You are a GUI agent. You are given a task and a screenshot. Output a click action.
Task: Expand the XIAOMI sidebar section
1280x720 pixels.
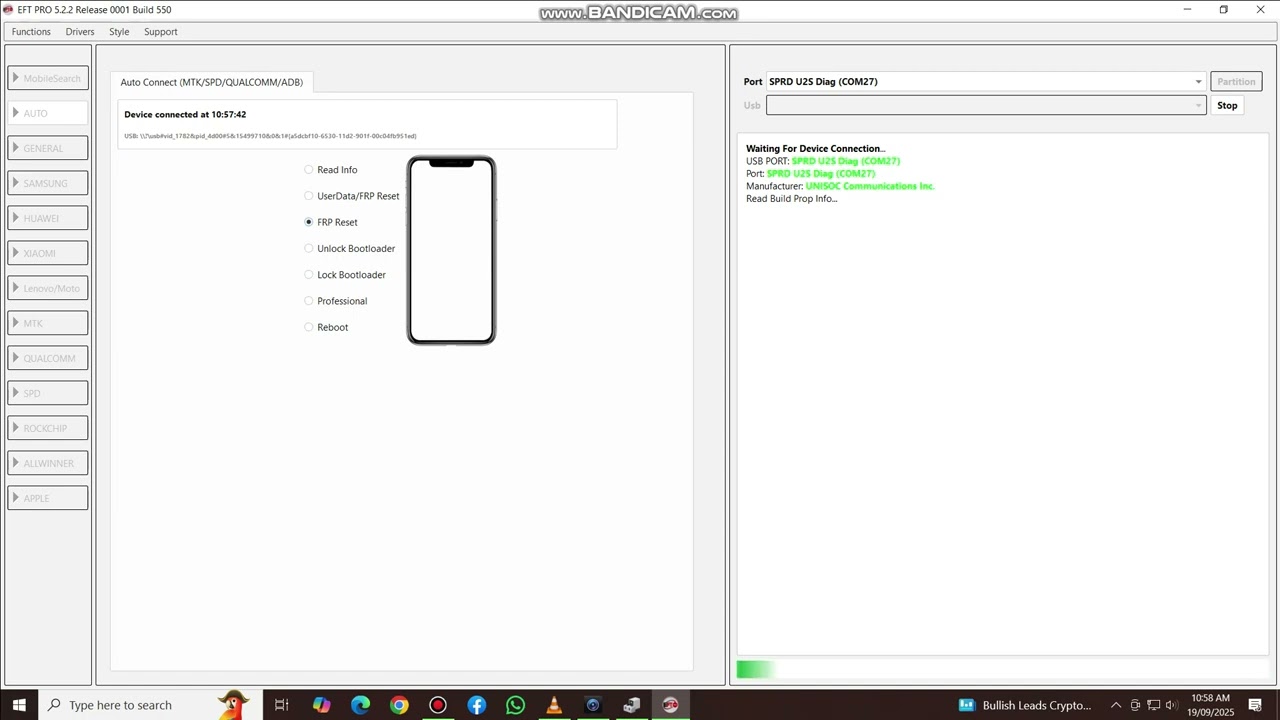[x=48, y=253]
